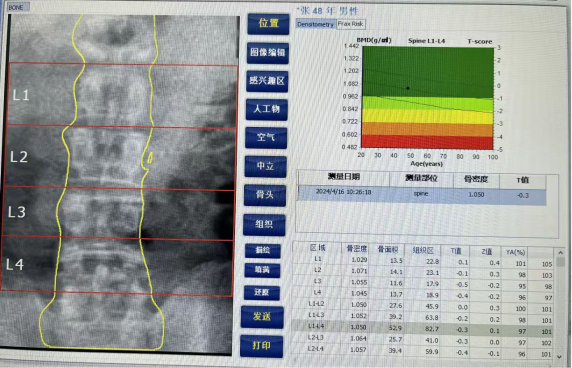Select the 感兴趣区 region of interest button
The width and height of the screenshot is (572, 368).
[x=267, y=81]
